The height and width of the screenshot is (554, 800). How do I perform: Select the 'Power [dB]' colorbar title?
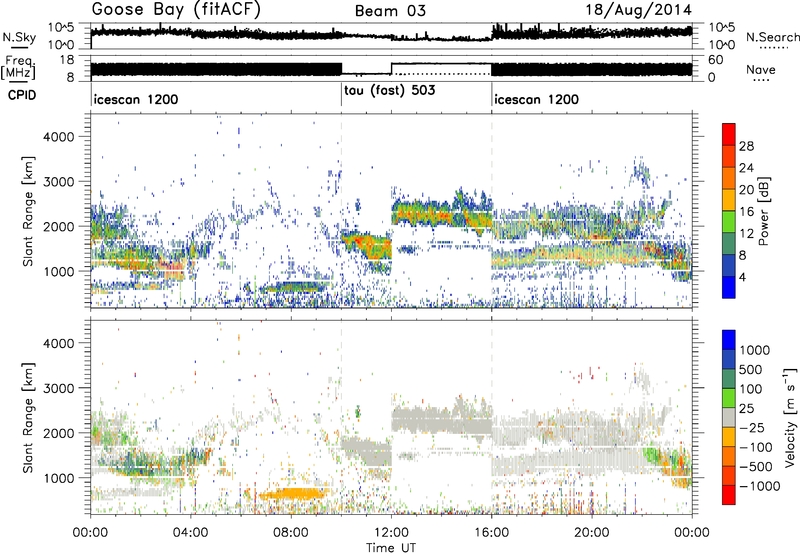click(763, 211)
